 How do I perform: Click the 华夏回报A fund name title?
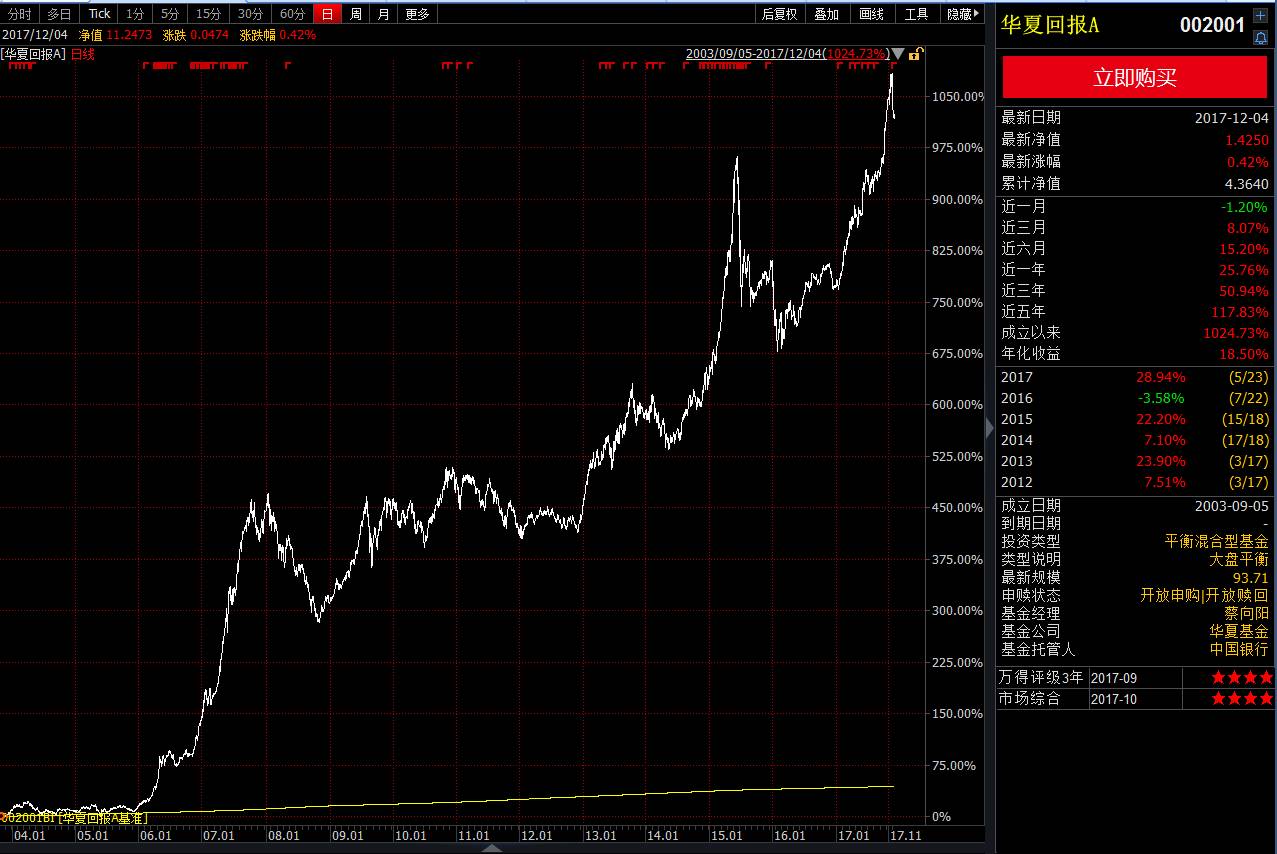[1050, 25]
